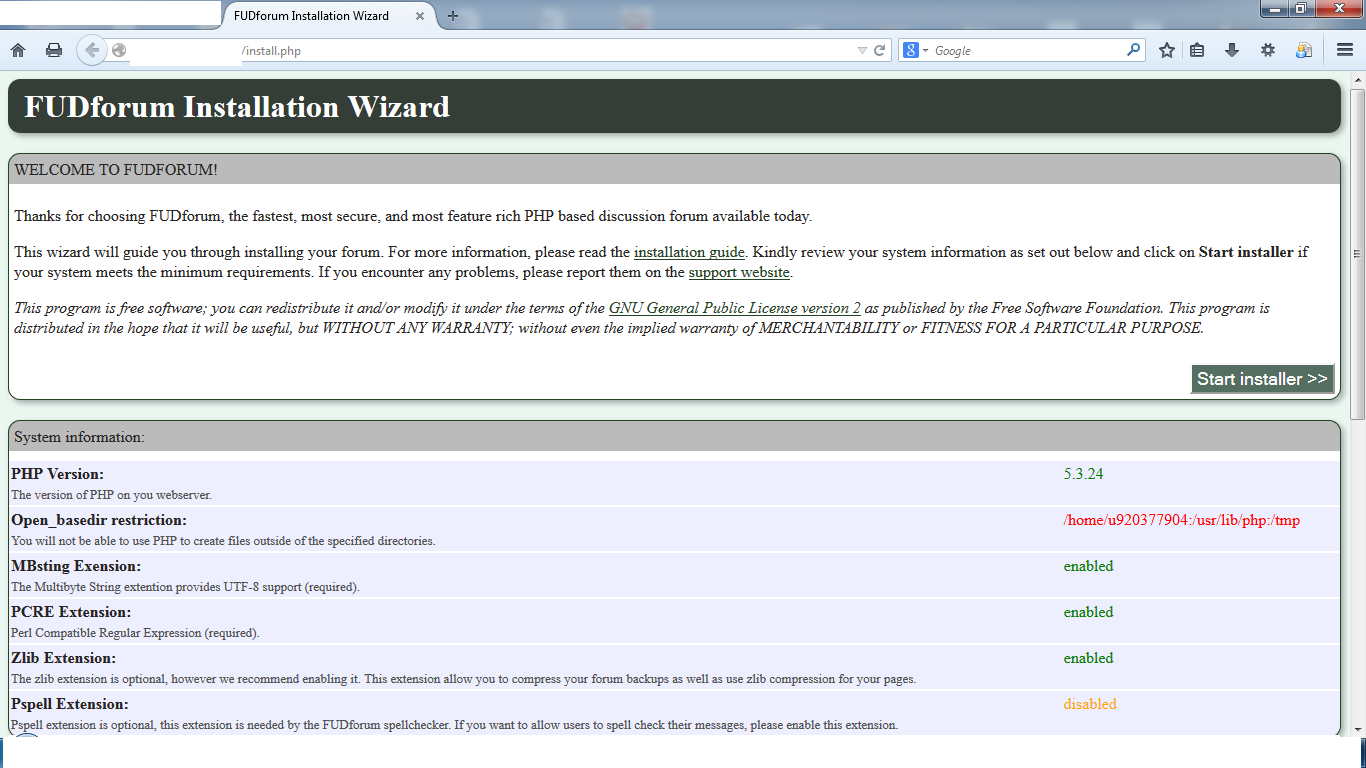1366x768 pixels.
Task: Open Downloads arrow icon
Action: click(1232, 50)
